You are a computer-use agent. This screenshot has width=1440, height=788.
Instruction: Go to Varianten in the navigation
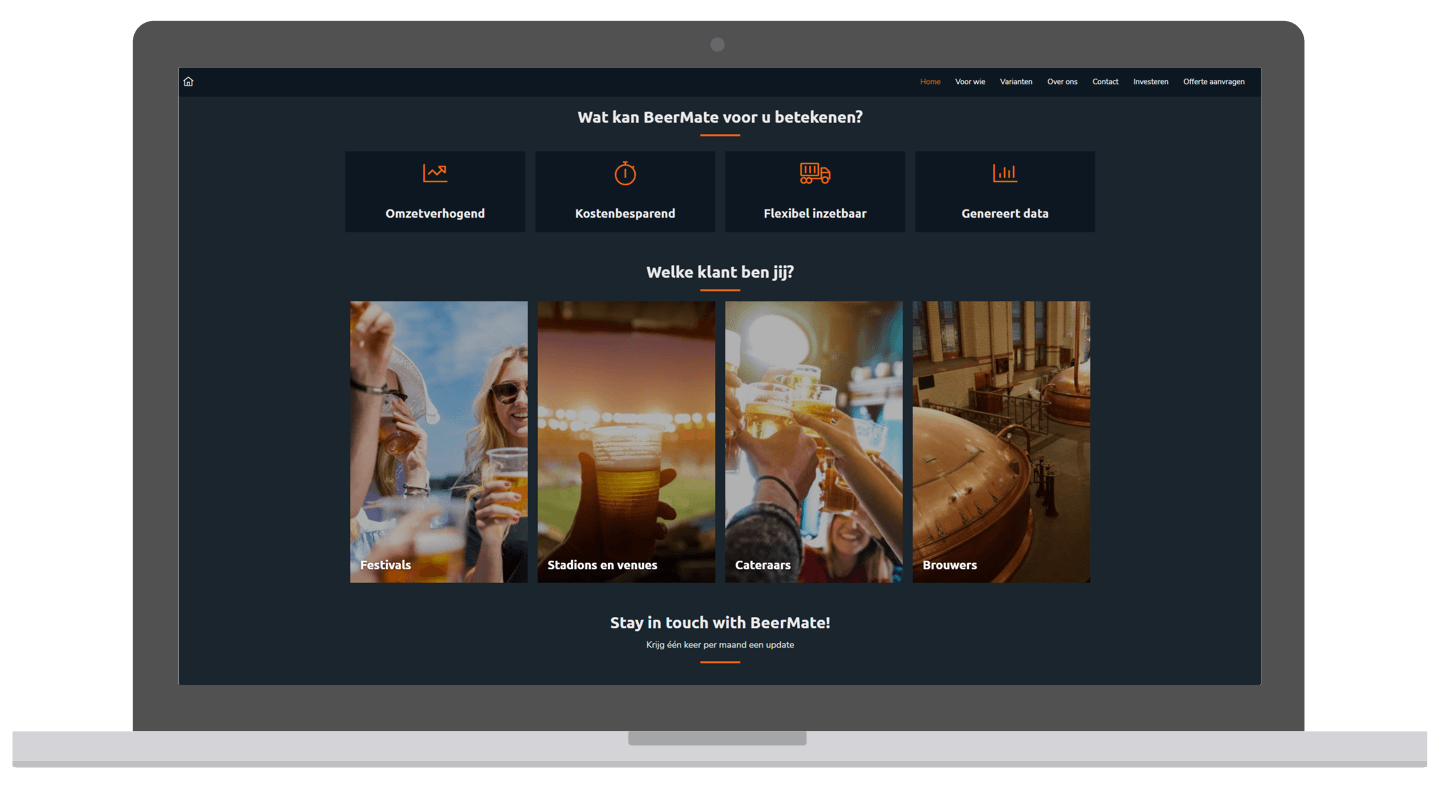click(1016, 82)
